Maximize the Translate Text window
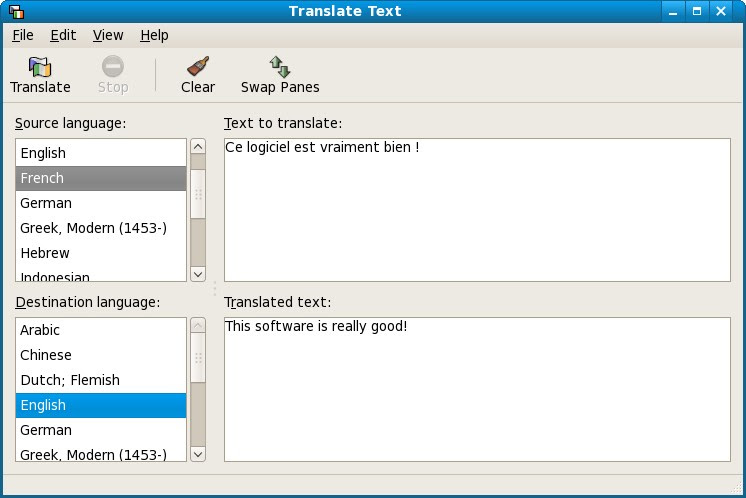This screenshot has height=498, width=746. 697,11
